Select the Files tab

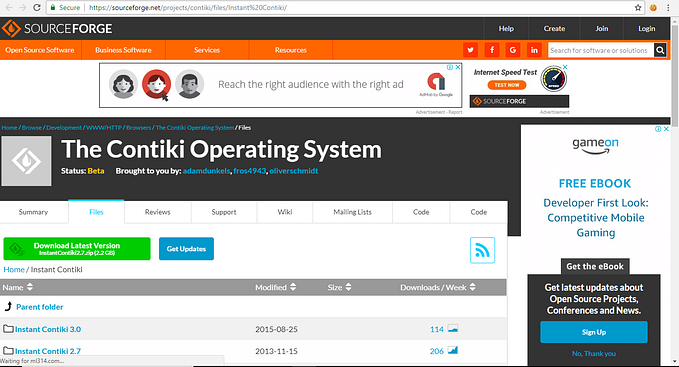(96, 212)
